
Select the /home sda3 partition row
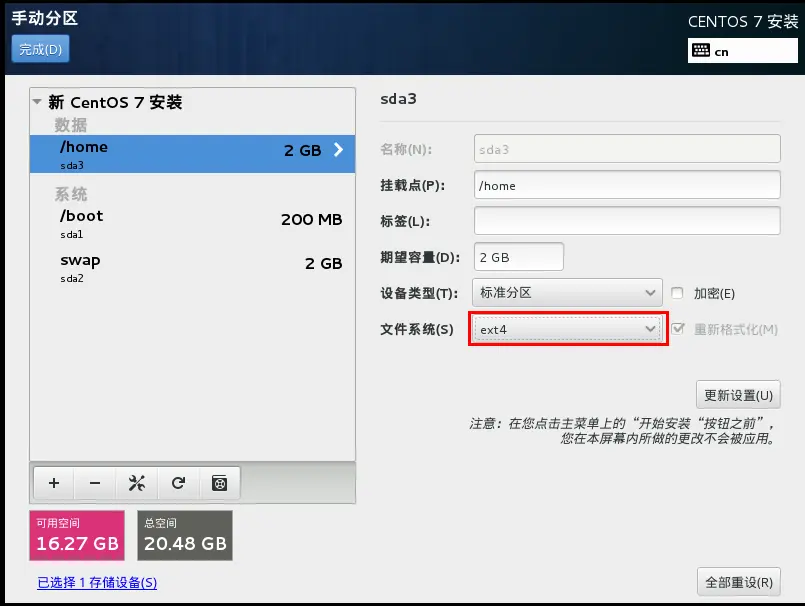pyautogui.click(x=193, y=154)
